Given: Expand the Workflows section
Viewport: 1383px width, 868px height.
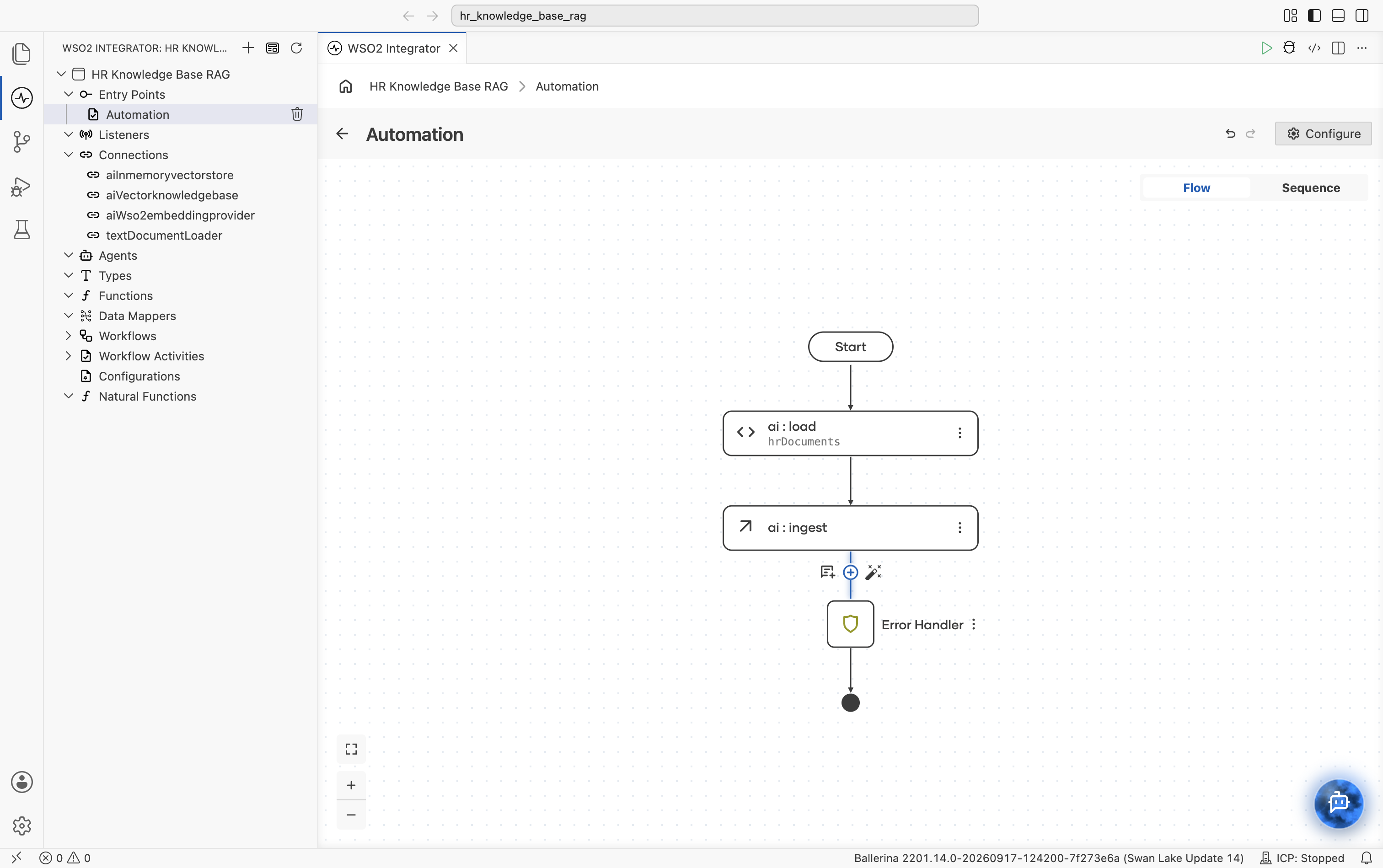Looking at the screenshot, I should click(x=68, y=335).
